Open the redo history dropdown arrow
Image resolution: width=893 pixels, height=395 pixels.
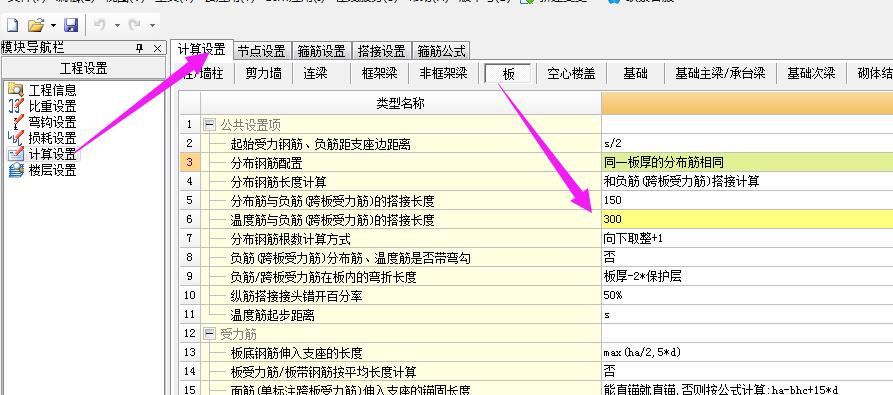[x=152, y=26]
